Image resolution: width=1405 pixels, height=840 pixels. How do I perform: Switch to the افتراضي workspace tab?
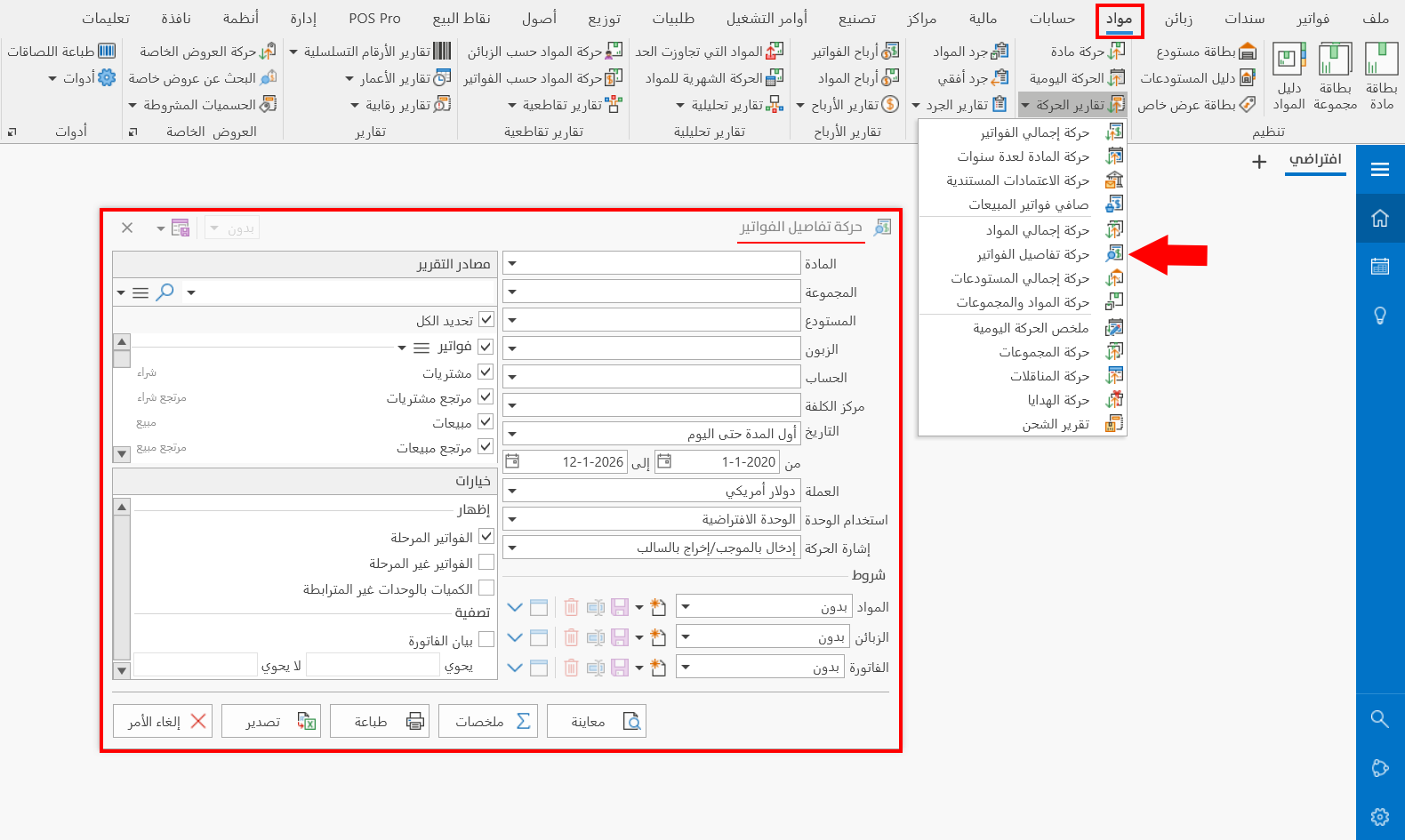point(1315,160)
